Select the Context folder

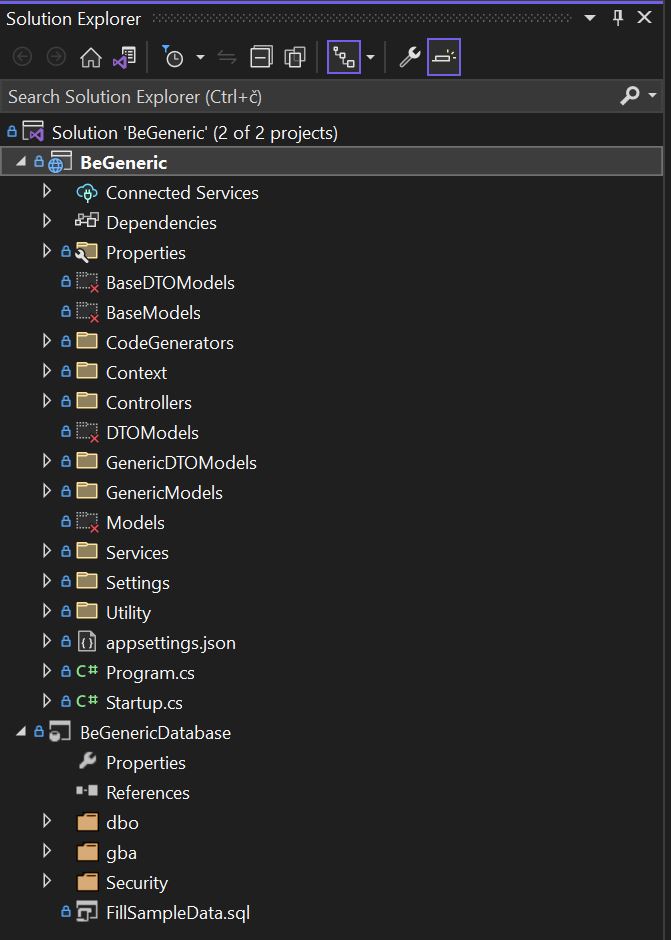(136, 372)
